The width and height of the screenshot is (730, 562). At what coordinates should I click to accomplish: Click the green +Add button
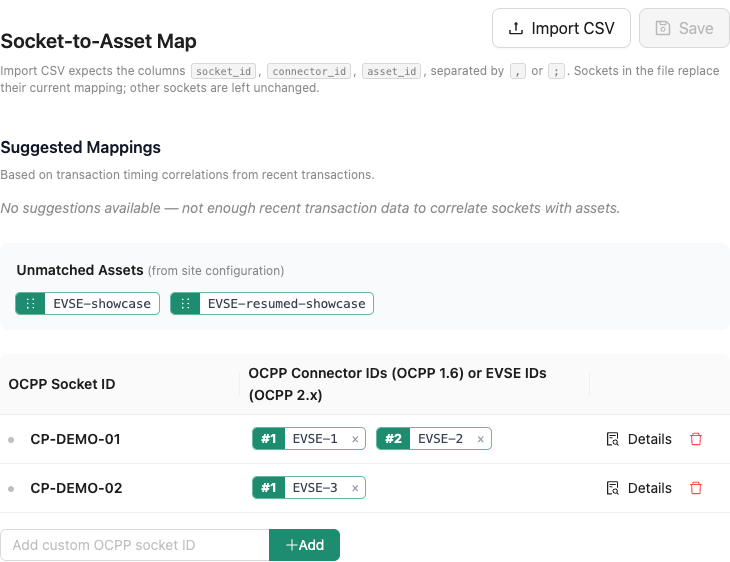point(304,545)
